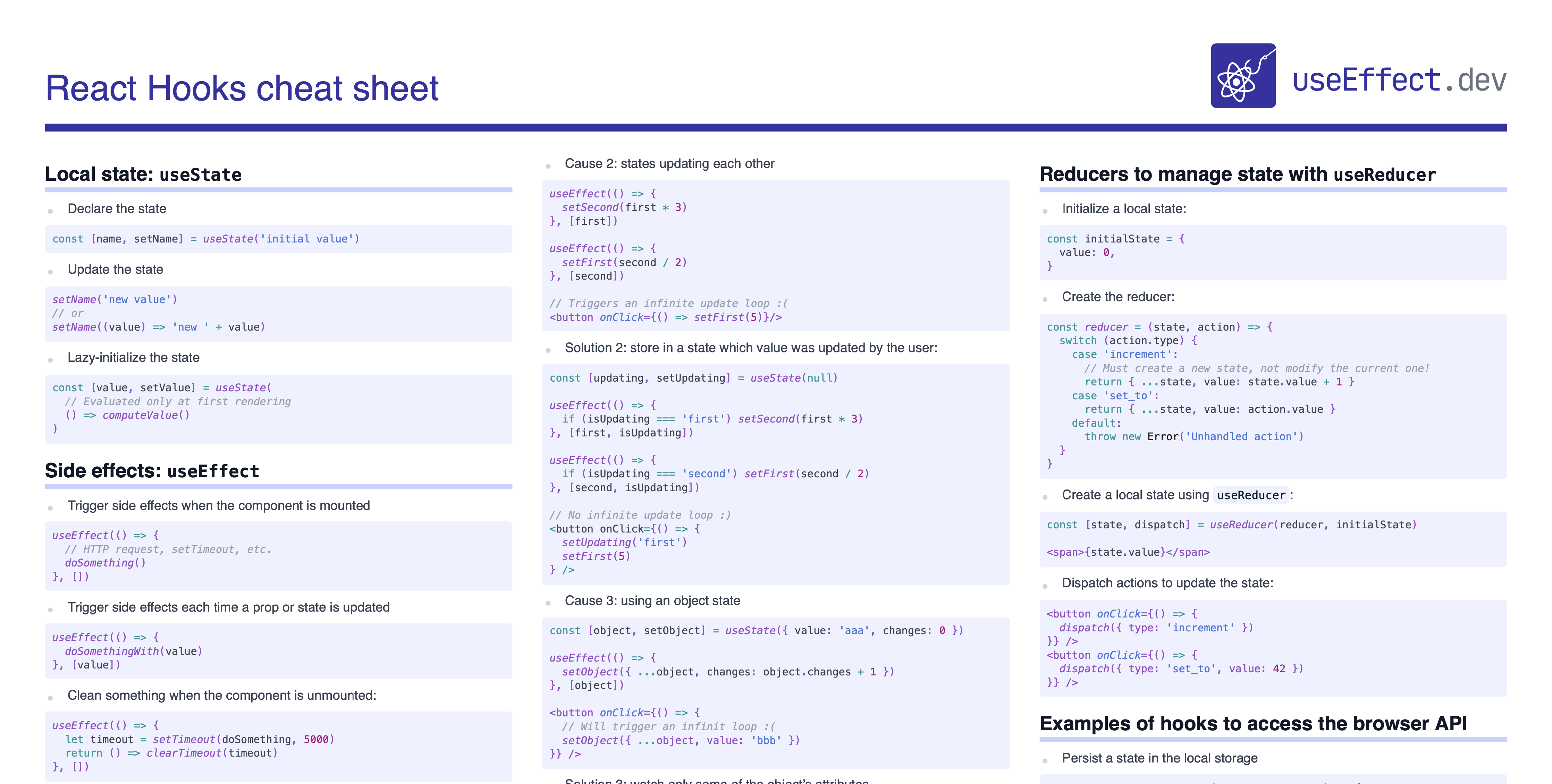This screenshot has width=1552, height=784.
Task: Click the computeValue() code line
Action: point(127,415)
